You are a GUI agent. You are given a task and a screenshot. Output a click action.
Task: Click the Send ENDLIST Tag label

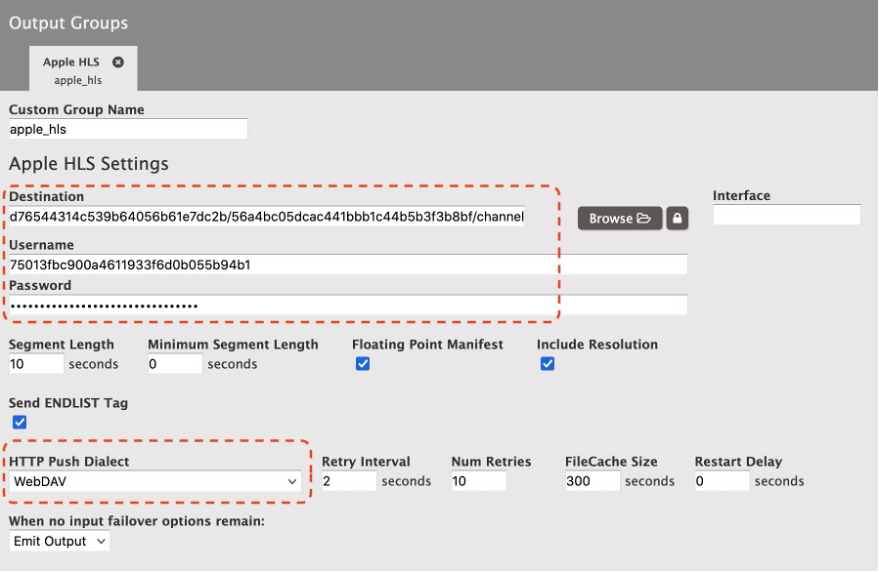[x=68, y=403]
